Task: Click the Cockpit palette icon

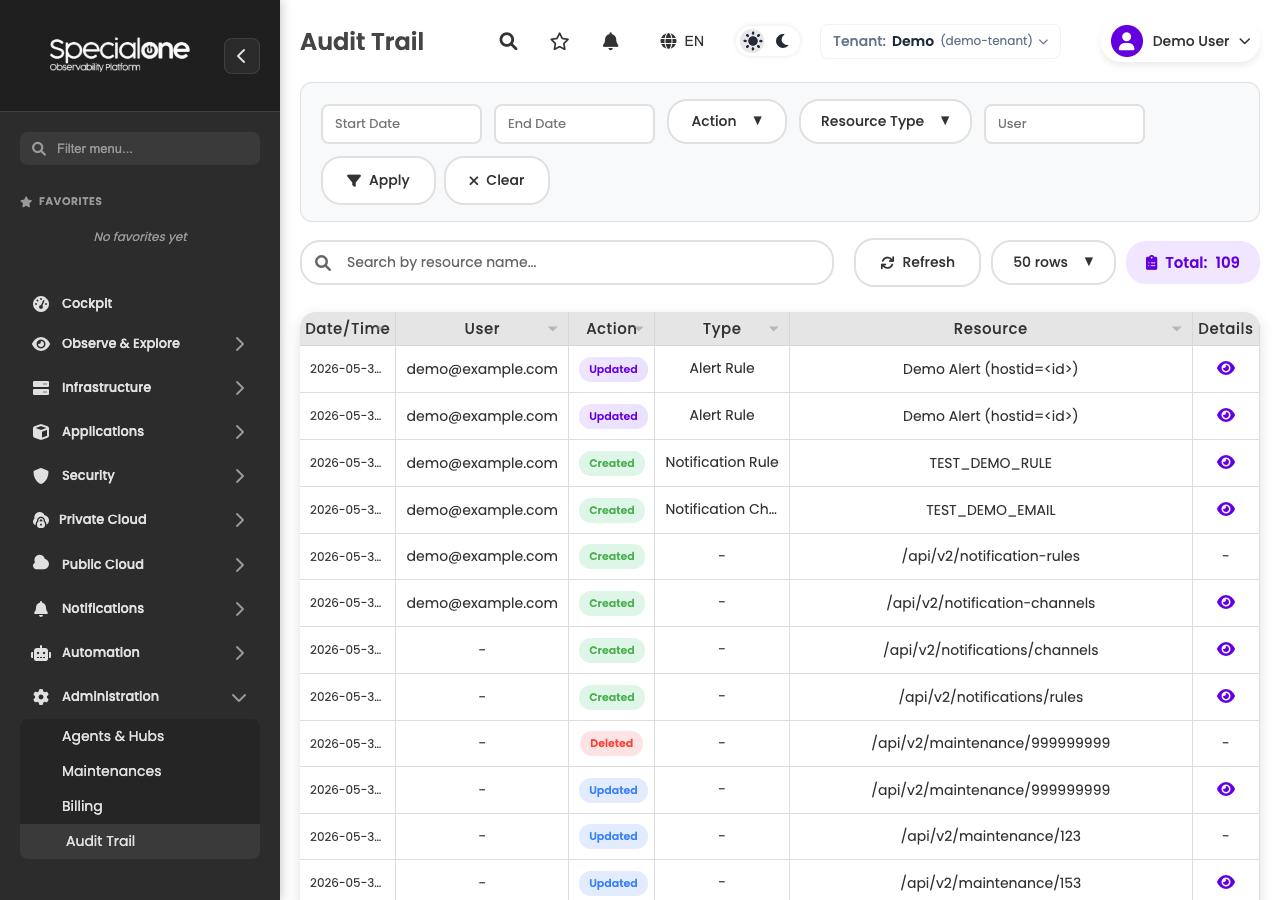Action: pyautogui.click(x=41, y=303)
